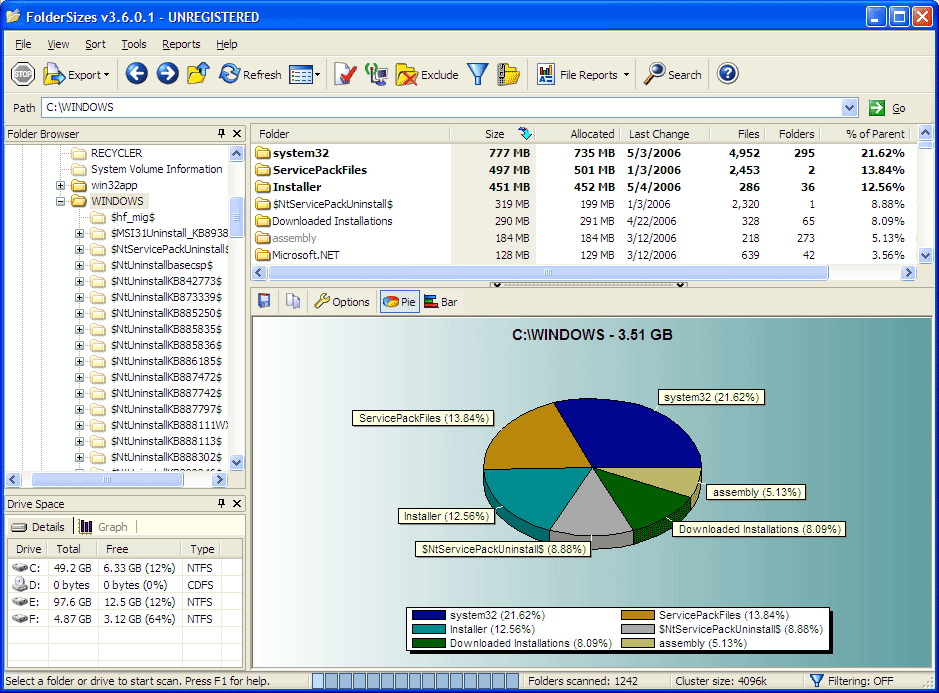Sort by the Files column header
939x693 pixels.
736,134
